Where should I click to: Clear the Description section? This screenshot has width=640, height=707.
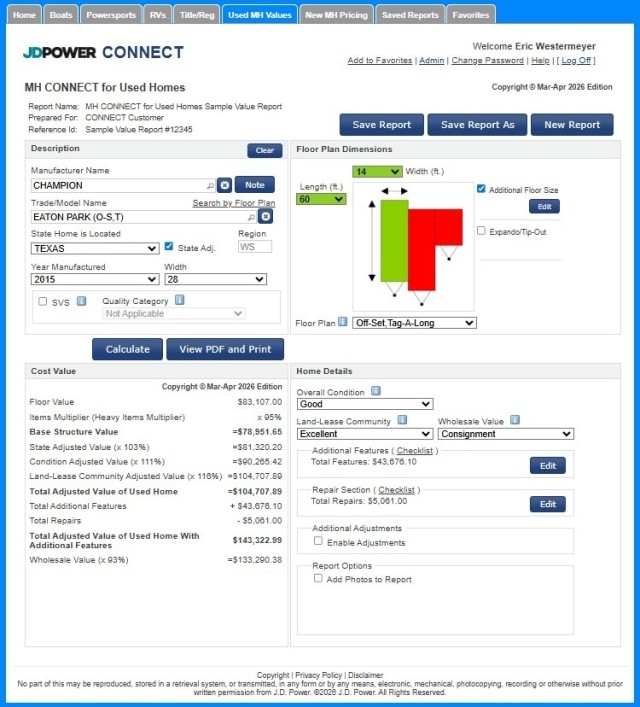point(265,150)
